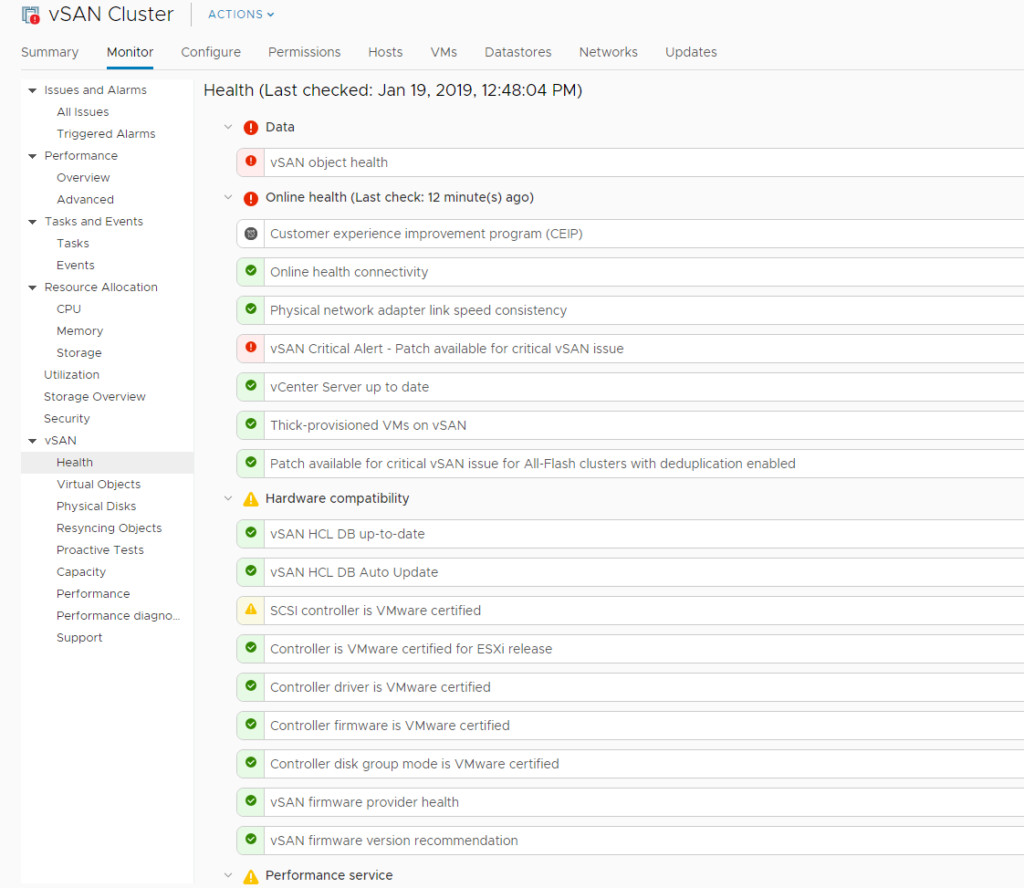Open the Networks tab
1024x888 pixels.
click(608, 52)
